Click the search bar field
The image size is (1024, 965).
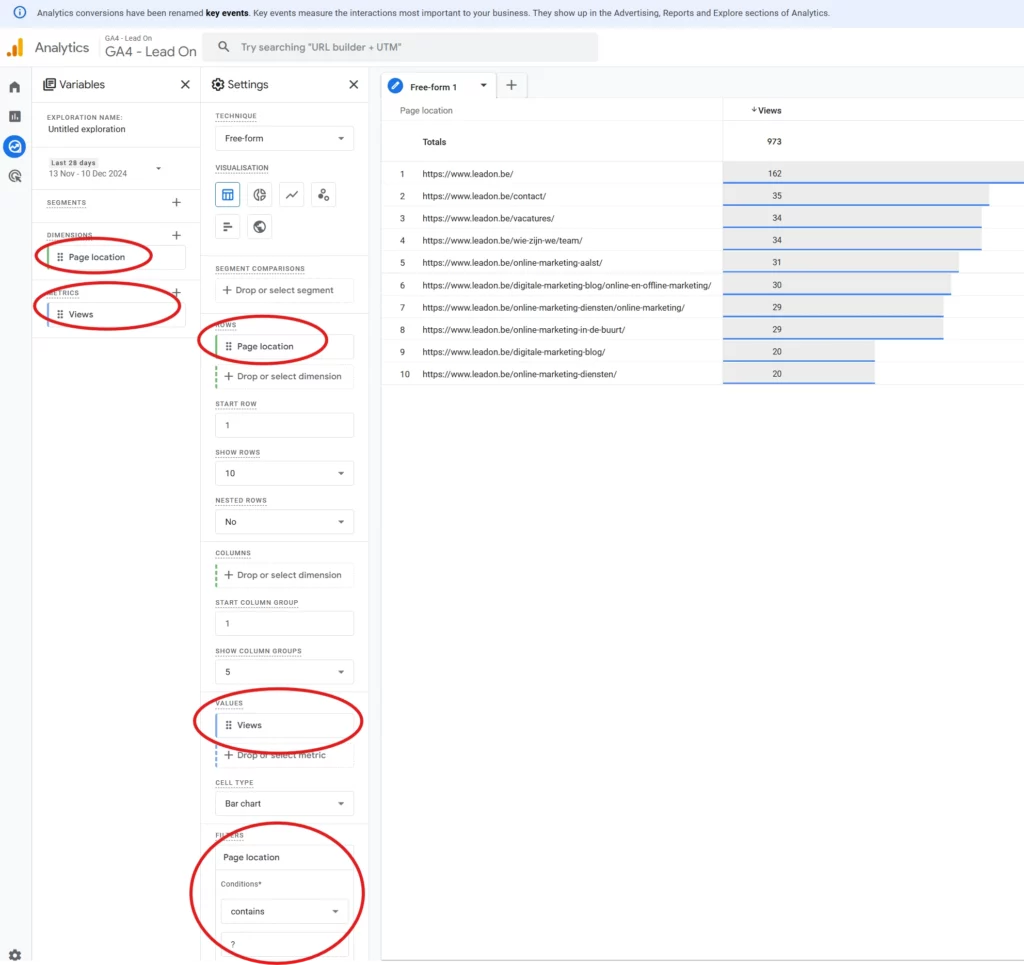pos(400,47)
